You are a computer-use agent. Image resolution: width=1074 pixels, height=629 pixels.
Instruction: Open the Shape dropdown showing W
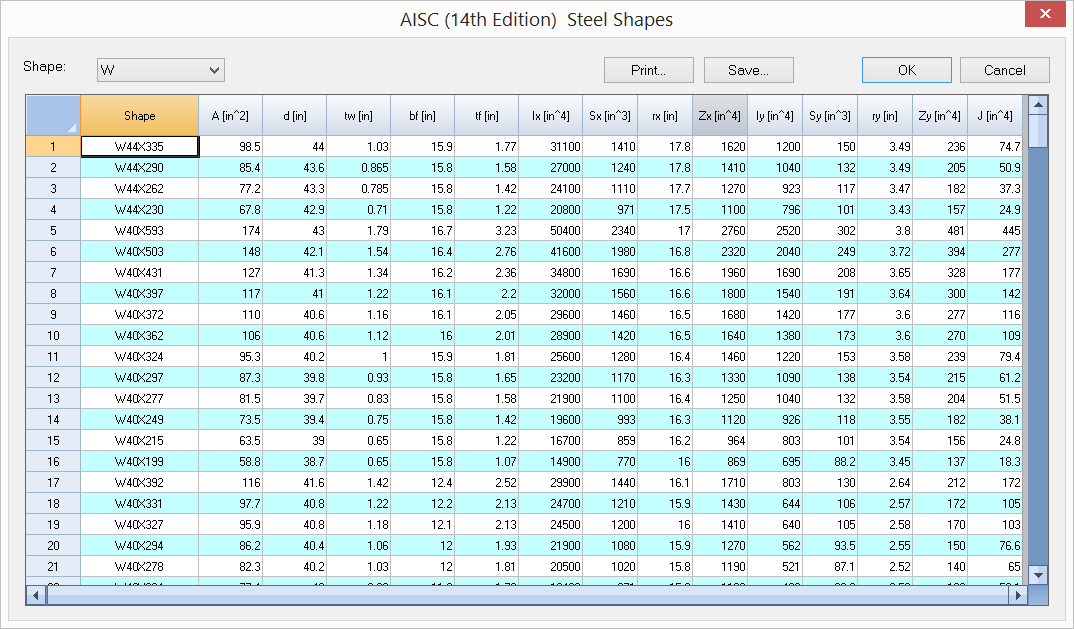(160, 70)
